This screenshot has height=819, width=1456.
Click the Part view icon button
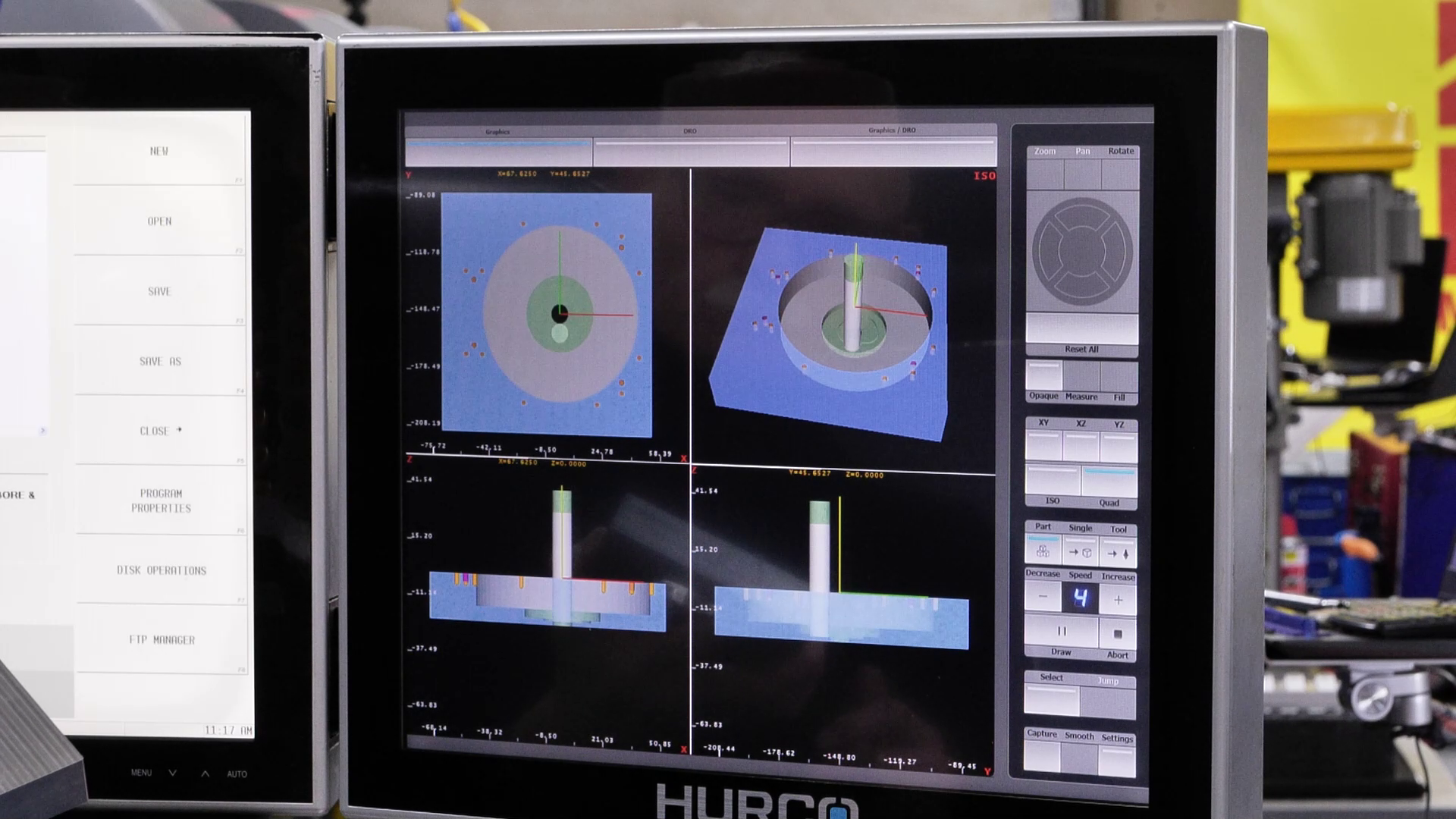(x=1043, y=551)
